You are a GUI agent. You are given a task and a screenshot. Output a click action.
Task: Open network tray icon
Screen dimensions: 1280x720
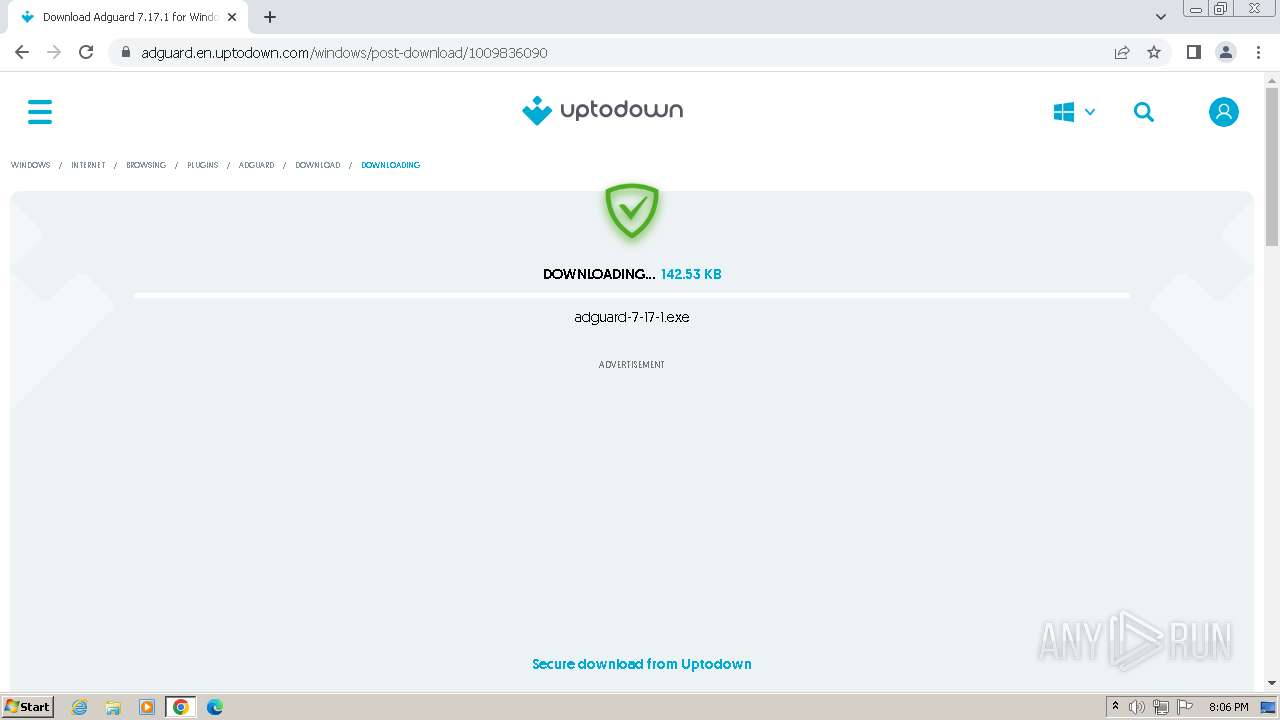click(1161, 707)
